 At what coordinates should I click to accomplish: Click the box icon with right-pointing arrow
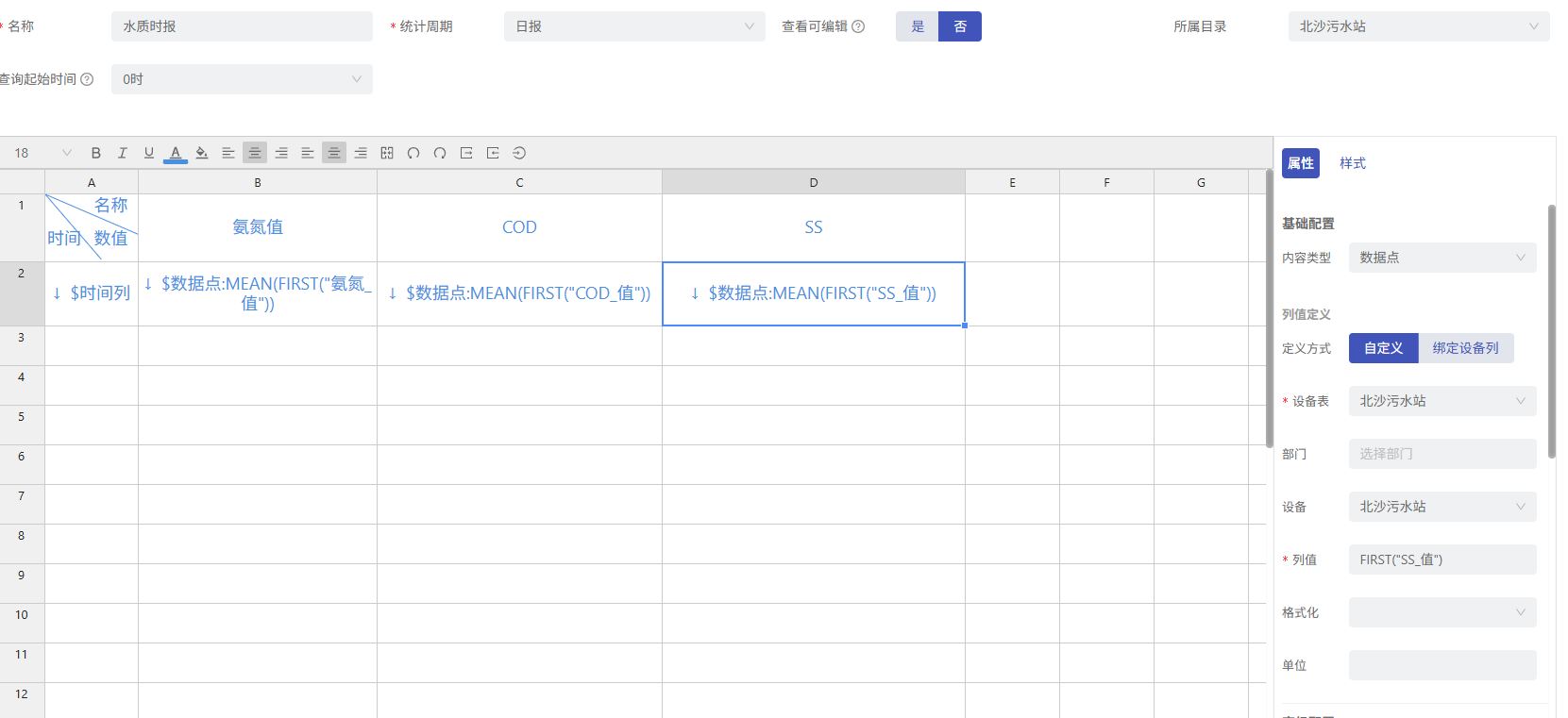(465, 153)
